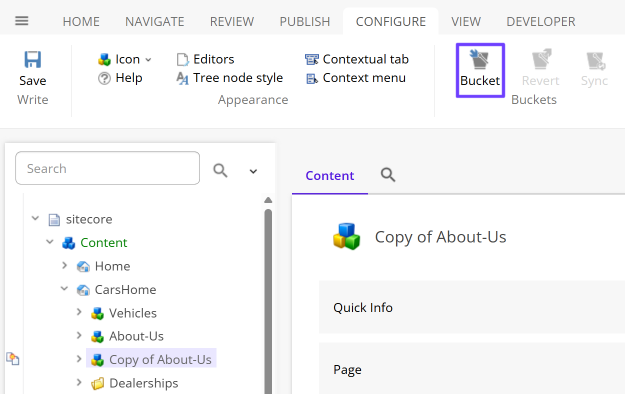Open the hamburger menu

[22, 21]
